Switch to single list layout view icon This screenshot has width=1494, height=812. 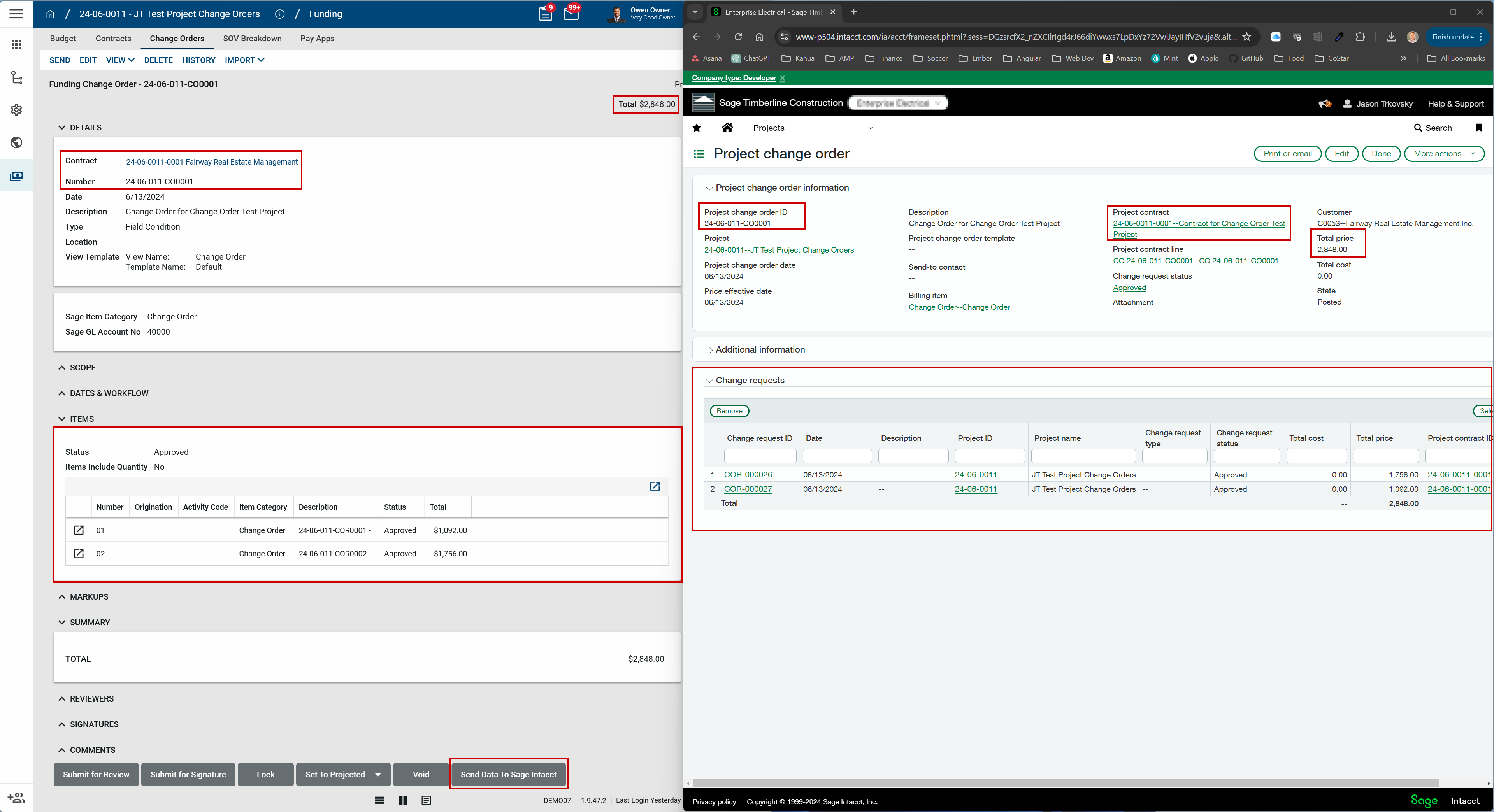click(379, 800)
